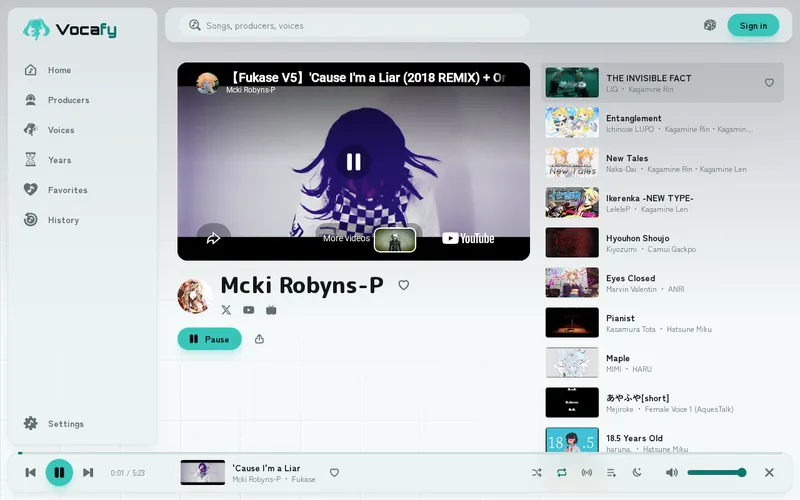800x500 pixels.
Task: Select the Eyes Closed song
Action: click(x=662, y=283)
